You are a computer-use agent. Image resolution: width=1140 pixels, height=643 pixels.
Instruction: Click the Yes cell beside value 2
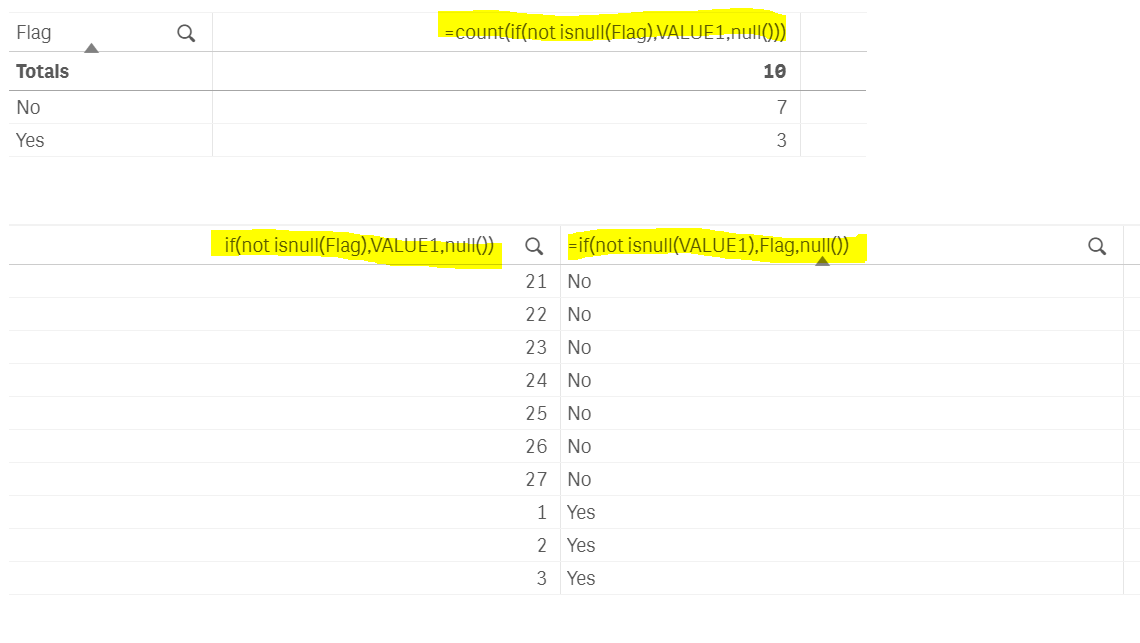[x=581, y=545]
